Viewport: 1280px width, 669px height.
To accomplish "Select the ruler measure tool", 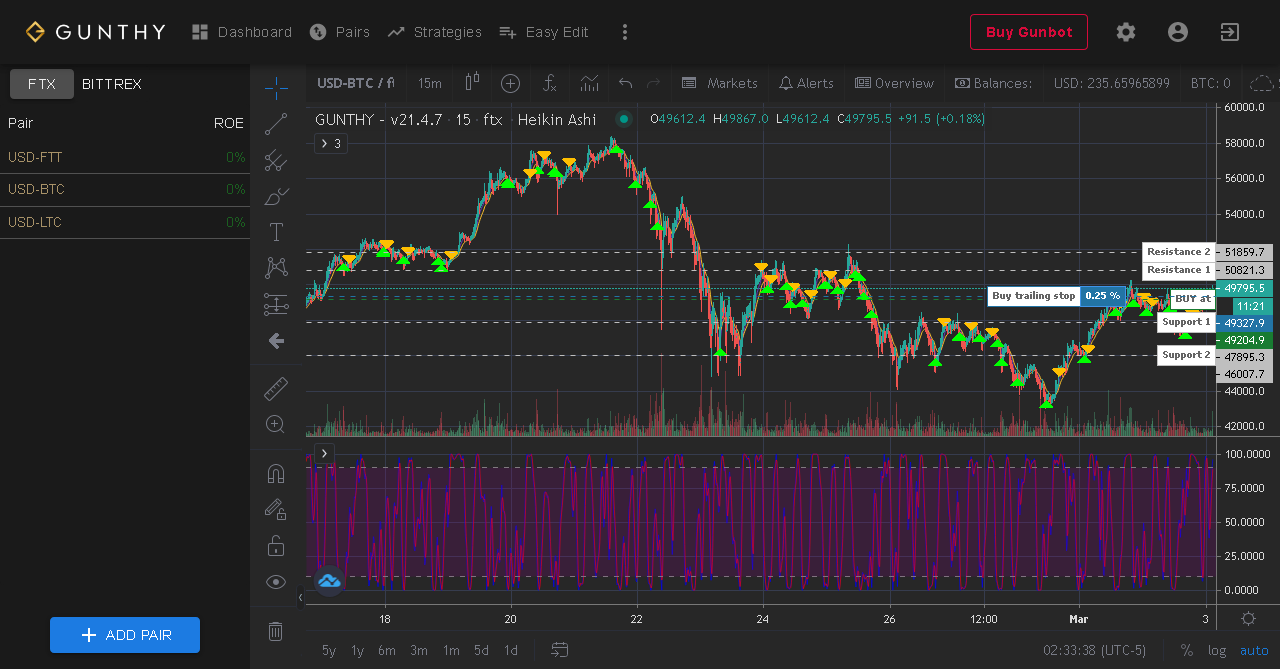I will [276, 388].
